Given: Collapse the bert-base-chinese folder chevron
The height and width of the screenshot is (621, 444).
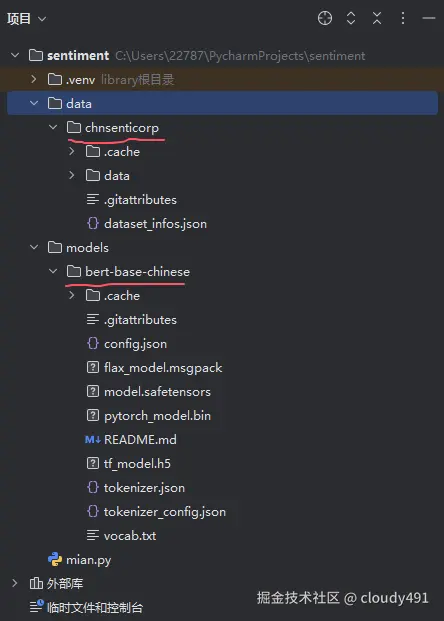Looking at the screenshot, I should point(53,272).
